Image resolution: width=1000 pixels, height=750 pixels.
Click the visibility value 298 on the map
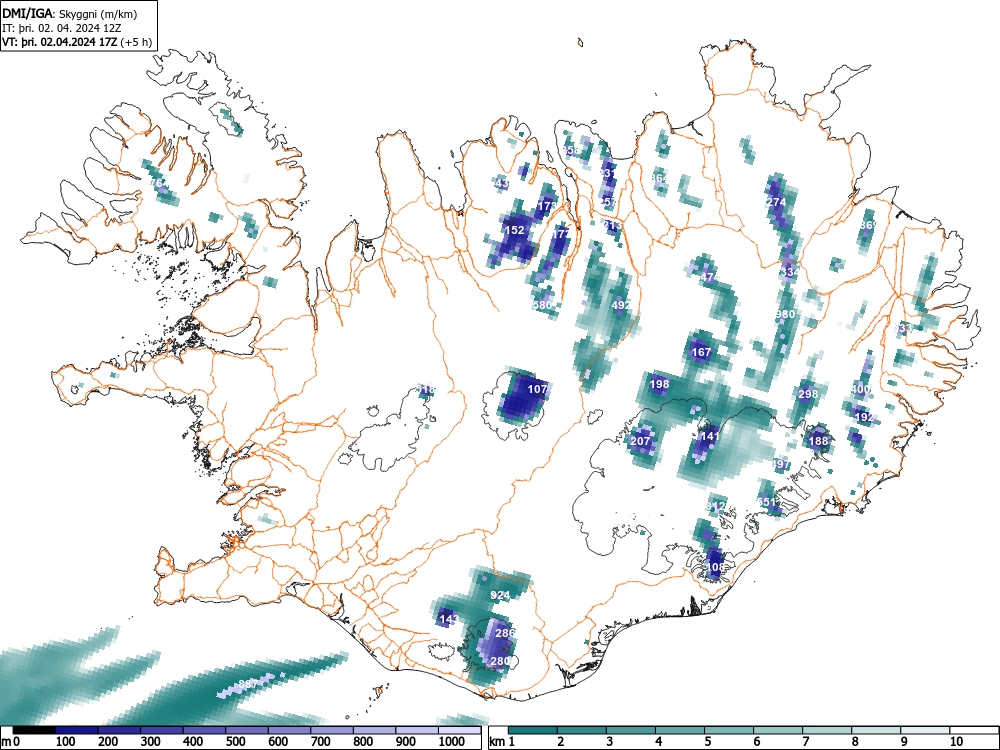(808, 394)
